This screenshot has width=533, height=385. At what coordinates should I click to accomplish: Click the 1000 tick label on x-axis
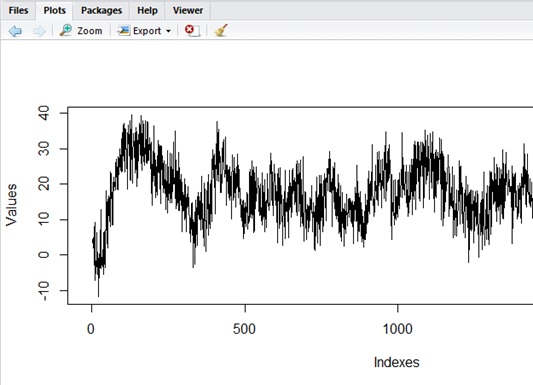[397, 329]
